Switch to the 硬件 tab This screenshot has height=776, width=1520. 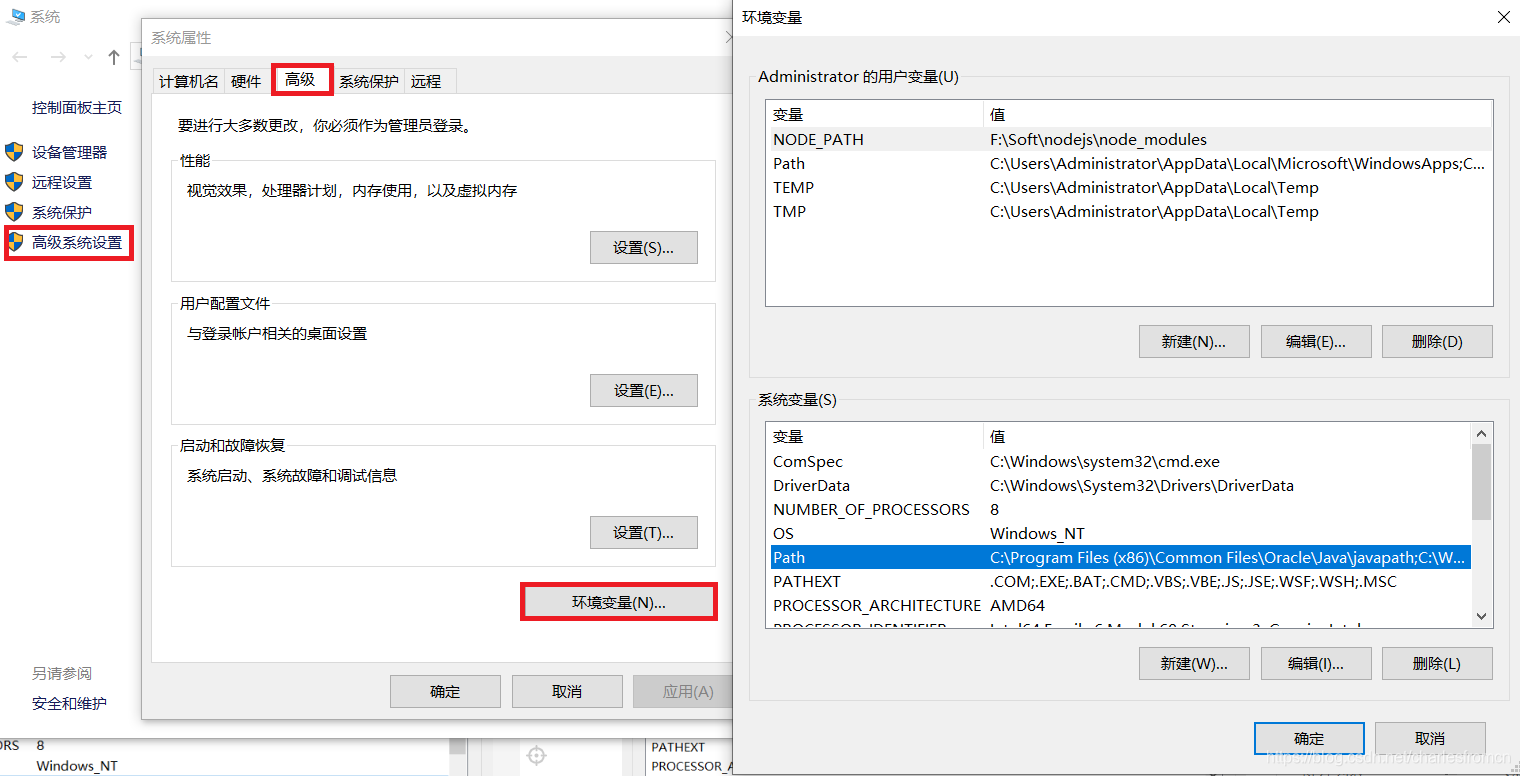(x=246, y=81)
